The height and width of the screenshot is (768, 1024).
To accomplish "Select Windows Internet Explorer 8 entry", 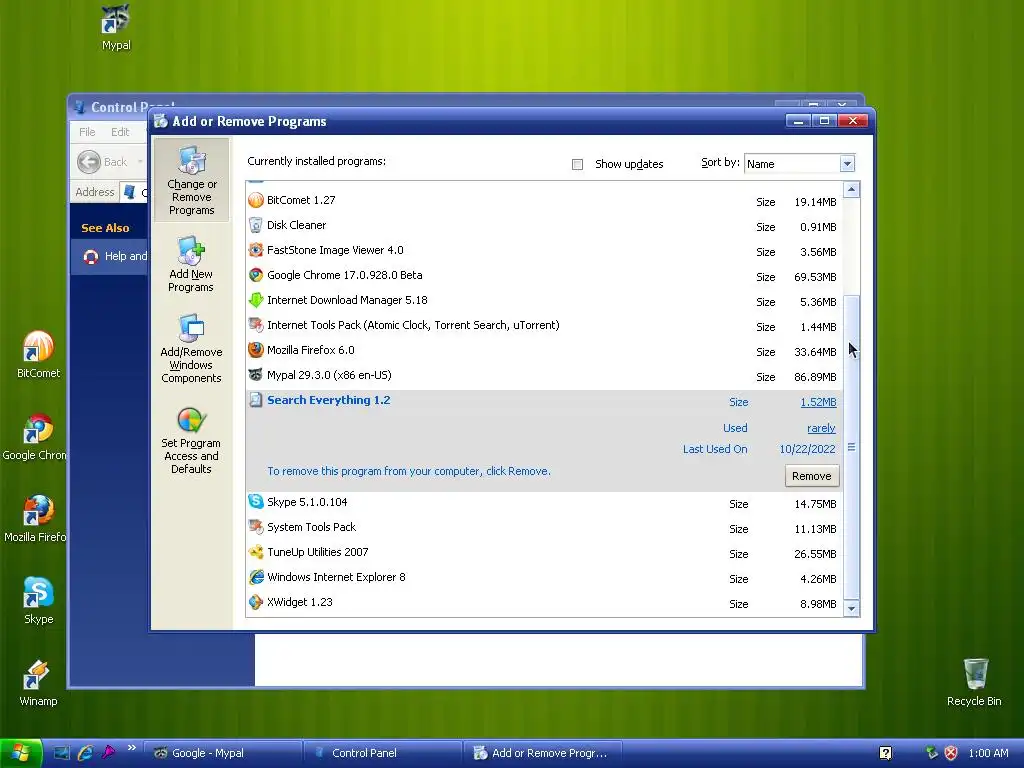I will pyautogui.click(x=544, y=578).
